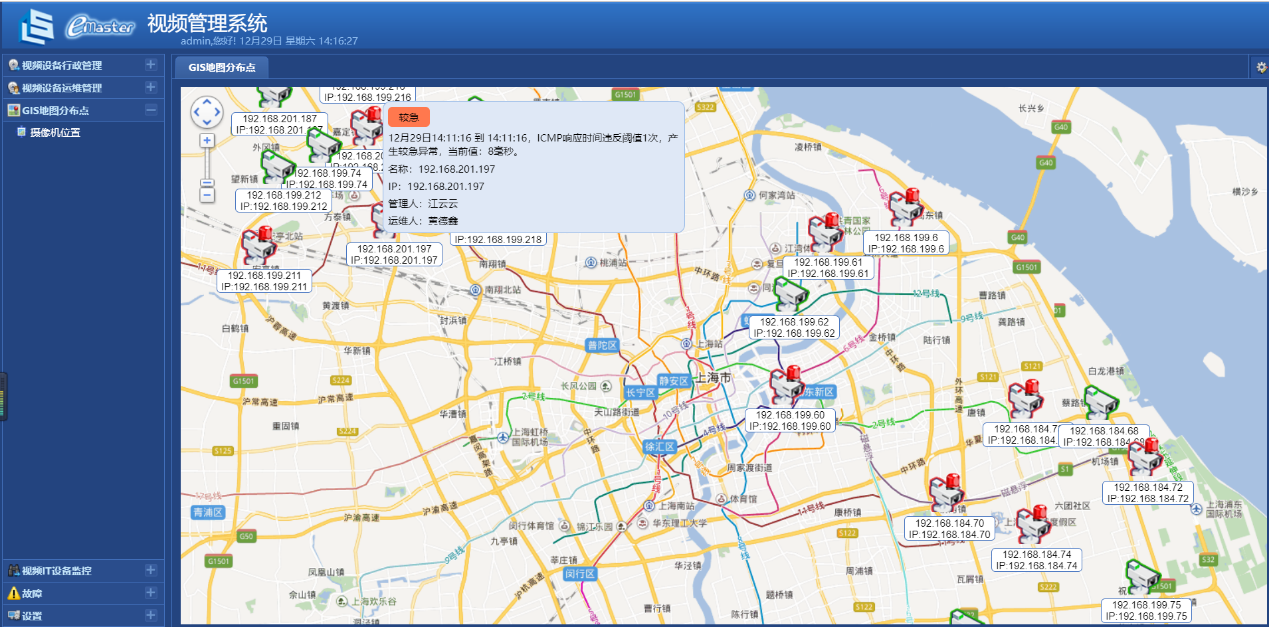Click the 192.168.199.62 label box
Screen dimensions: 1269x627
click(x=794, y=328)
